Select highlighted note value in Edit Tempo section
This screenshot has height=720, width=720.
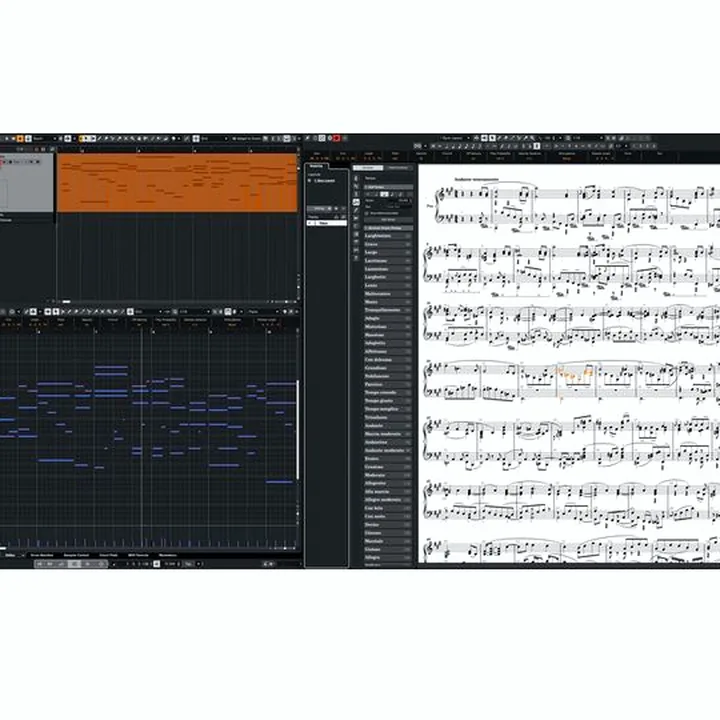tap(385, 194)
